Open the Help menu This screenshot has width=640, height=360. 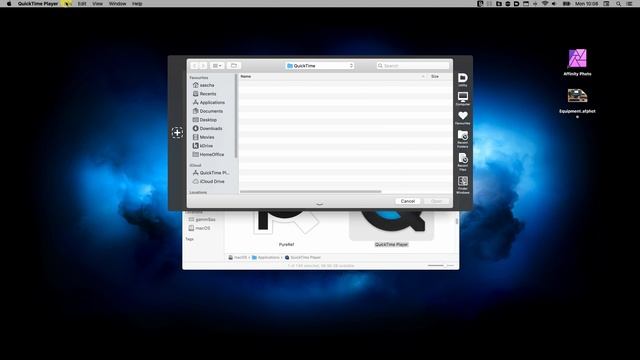pyautogui.click(x=137, y=4)
